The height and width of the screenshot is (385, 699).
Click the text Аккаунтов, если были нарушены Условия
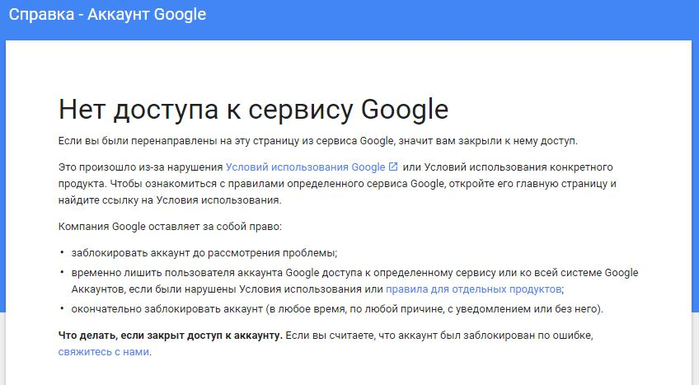click(227, 289)
